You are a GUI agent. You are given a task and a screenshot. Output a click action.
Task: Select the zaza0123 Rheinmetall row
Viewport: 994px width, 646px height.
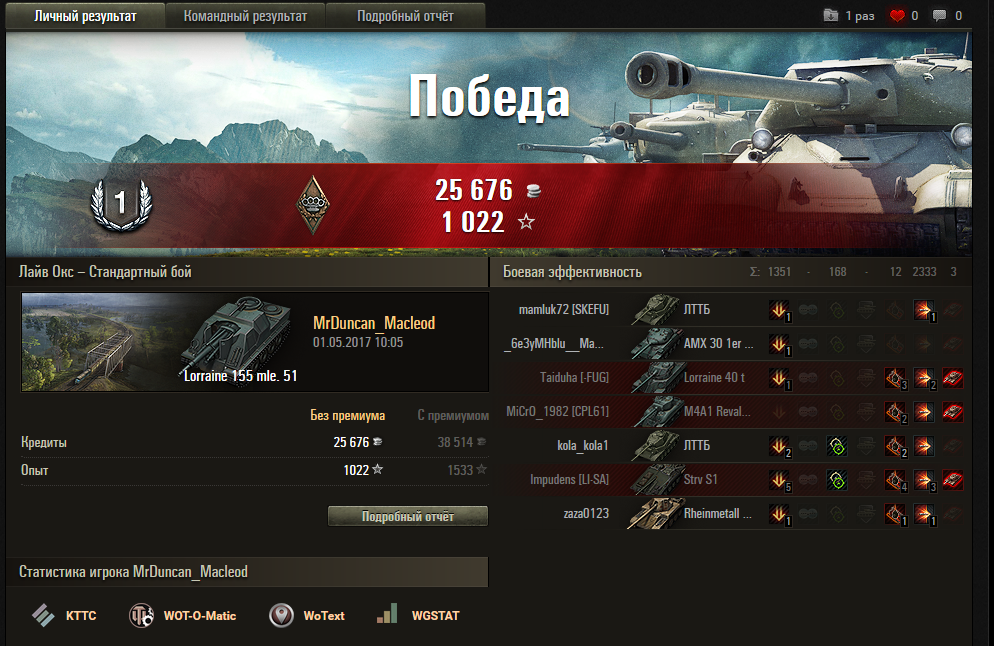[x=733, y=514]
